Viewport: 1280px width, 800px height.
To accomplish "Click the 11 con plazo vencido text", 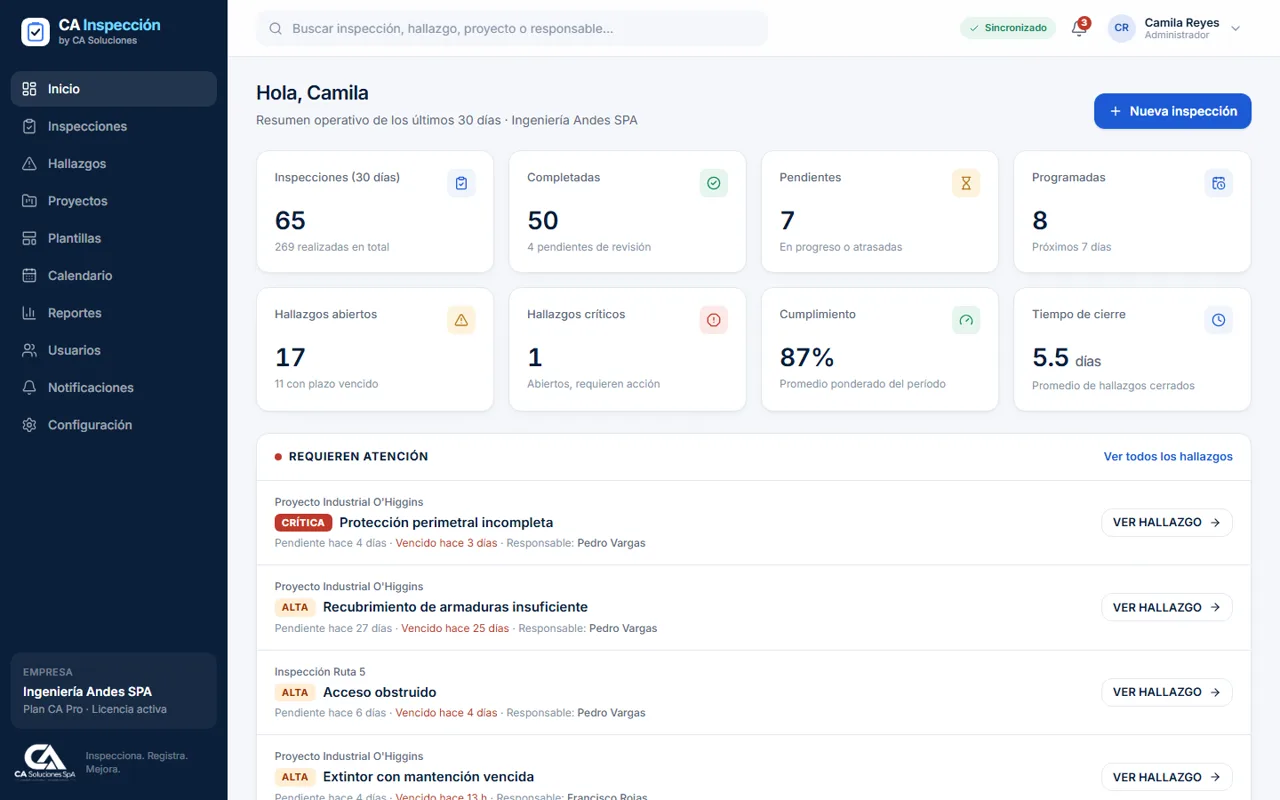I will 327,384.
